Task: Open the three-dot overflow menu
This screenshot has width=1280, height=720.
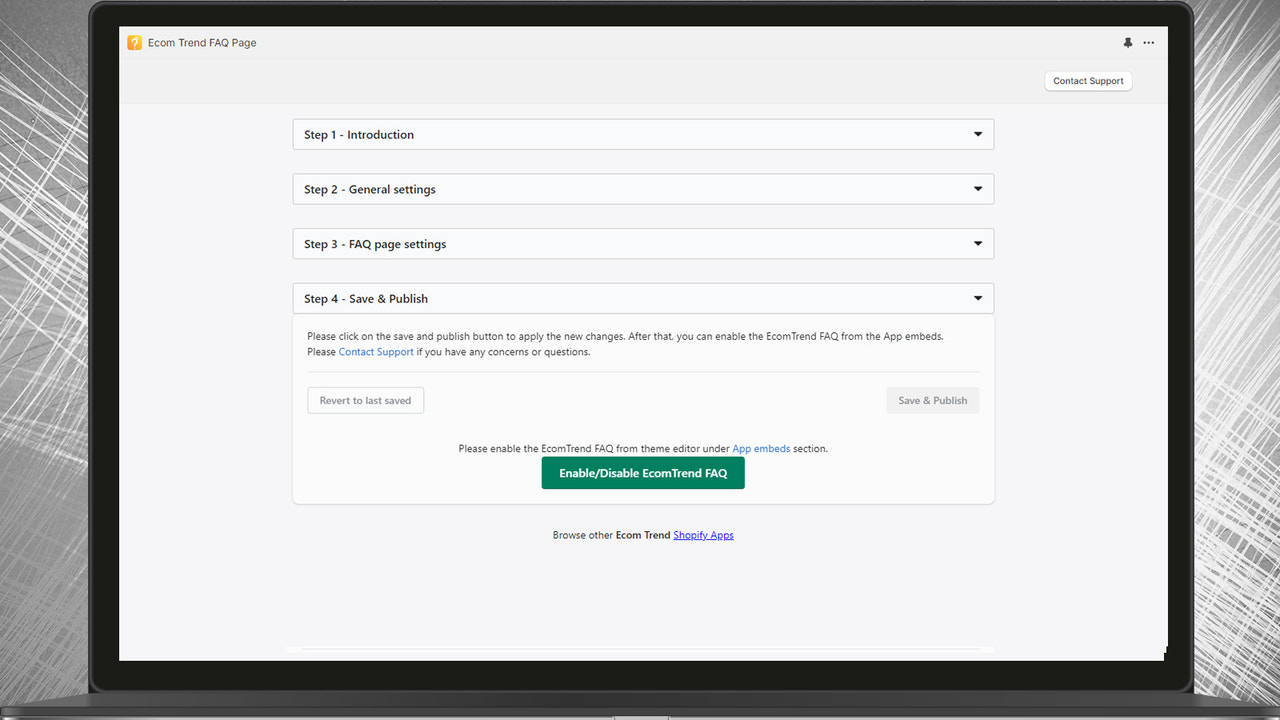Action: click(x=1148, y=42)
